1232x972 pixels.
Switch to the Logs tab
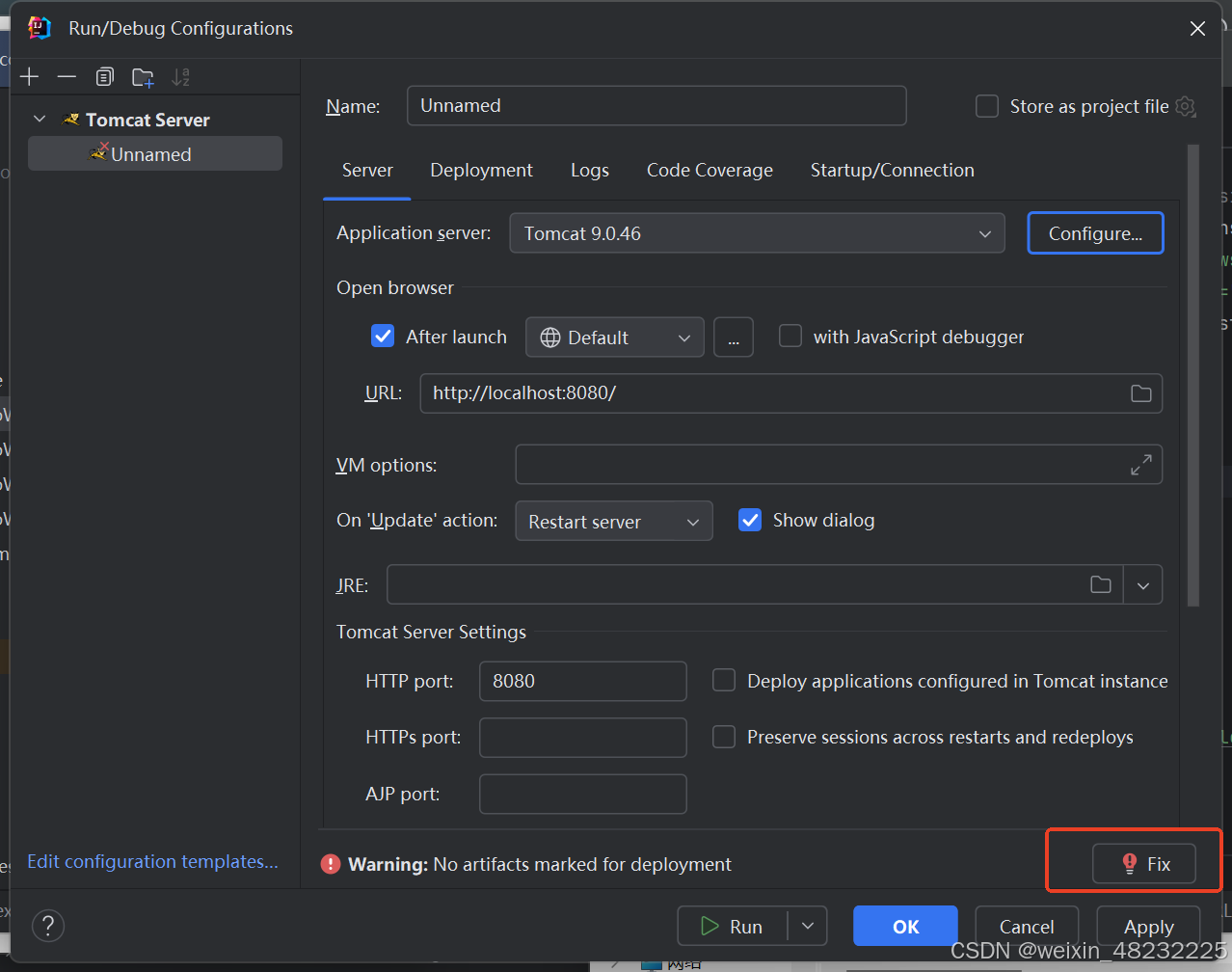590,171
